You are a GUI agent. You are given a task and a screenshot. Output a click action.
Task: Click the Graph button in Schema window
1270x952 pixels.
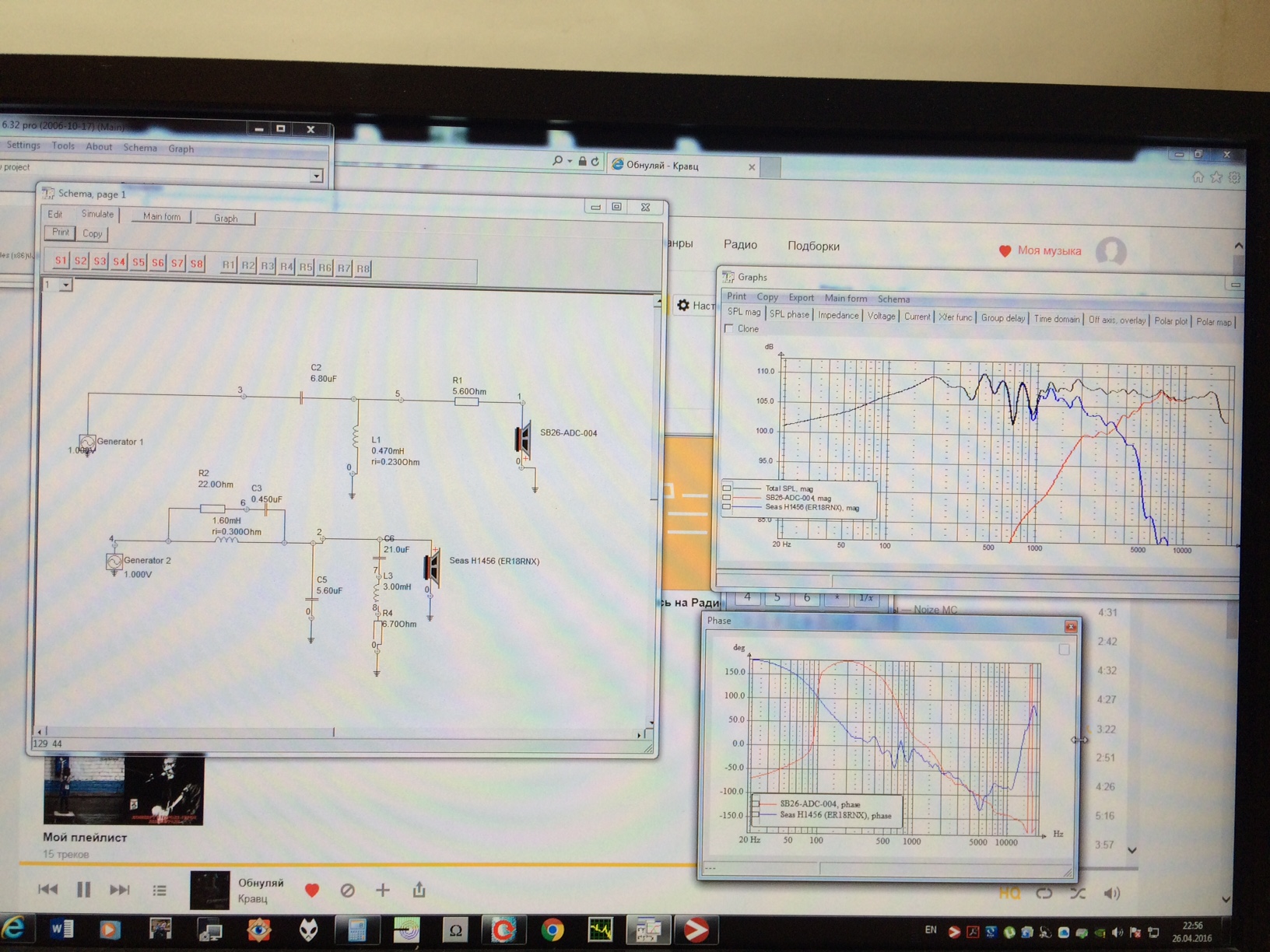tap(226, 219)
